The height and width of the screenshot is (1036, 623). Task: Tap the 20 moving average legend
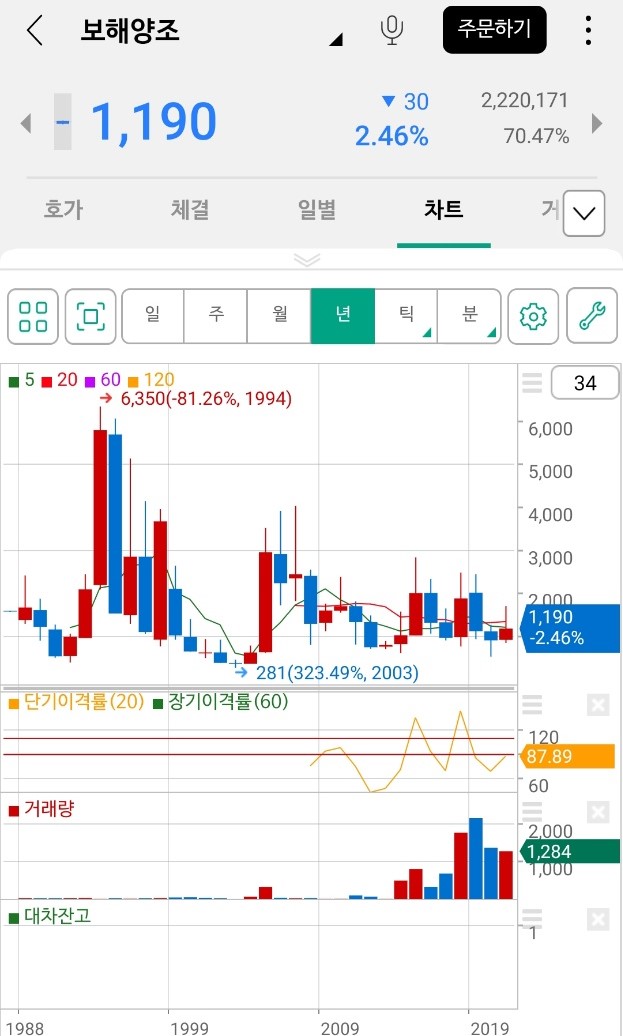60,380
